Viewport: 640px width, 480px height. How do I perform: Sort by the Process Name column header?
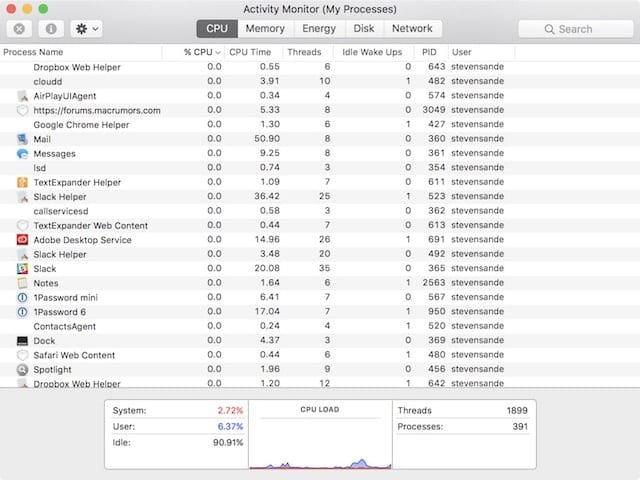(34, 52)
